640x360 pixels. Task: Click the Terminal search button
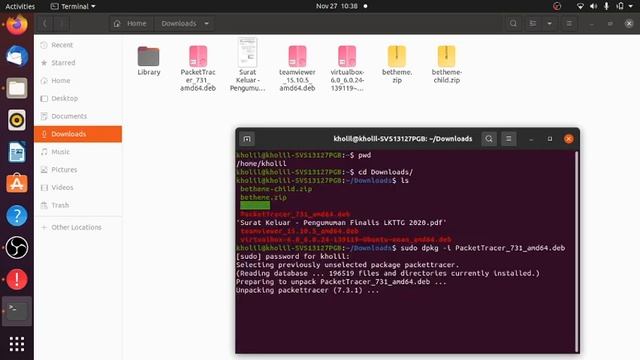tap(489, 139)
